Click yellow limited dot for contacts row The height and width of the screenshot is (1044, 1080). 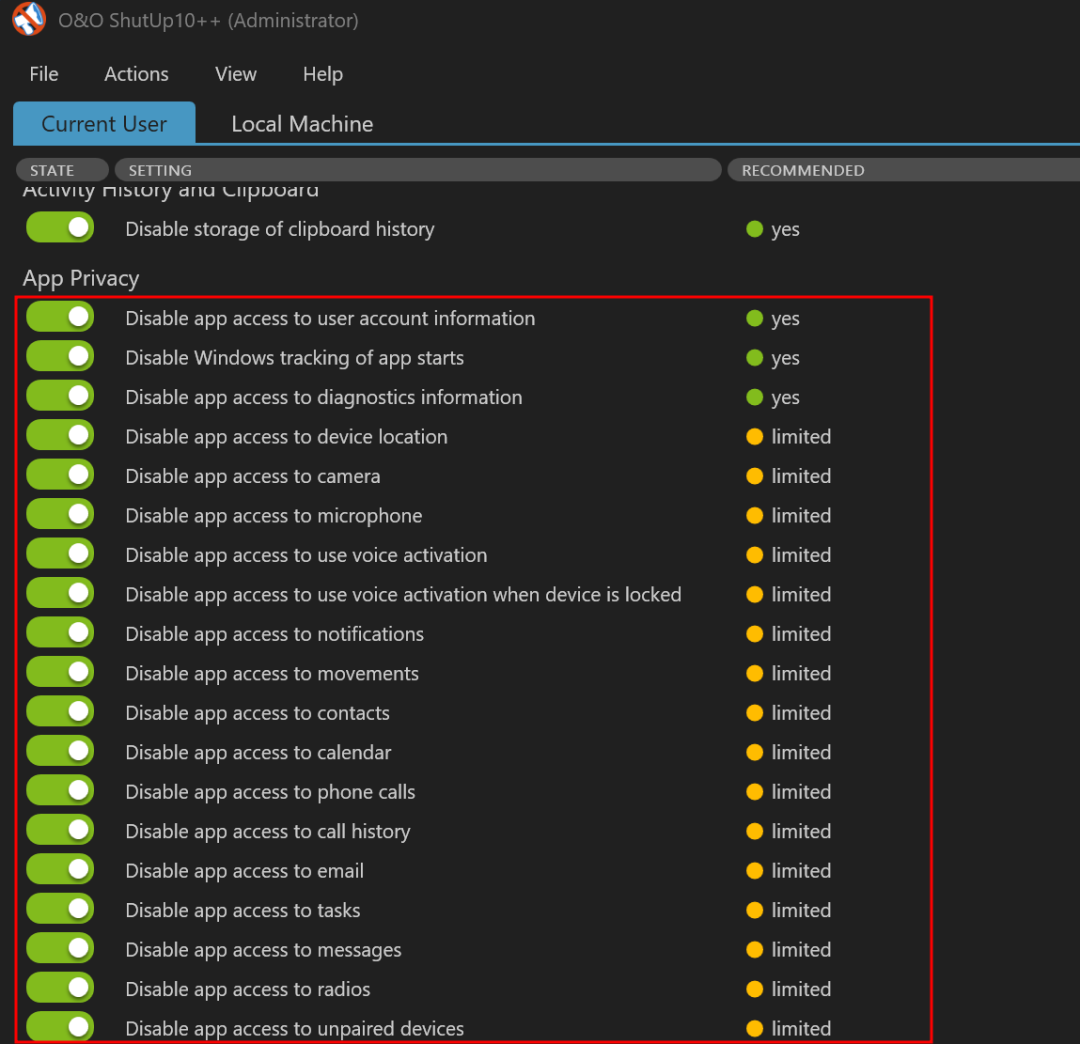coord(754,713)
